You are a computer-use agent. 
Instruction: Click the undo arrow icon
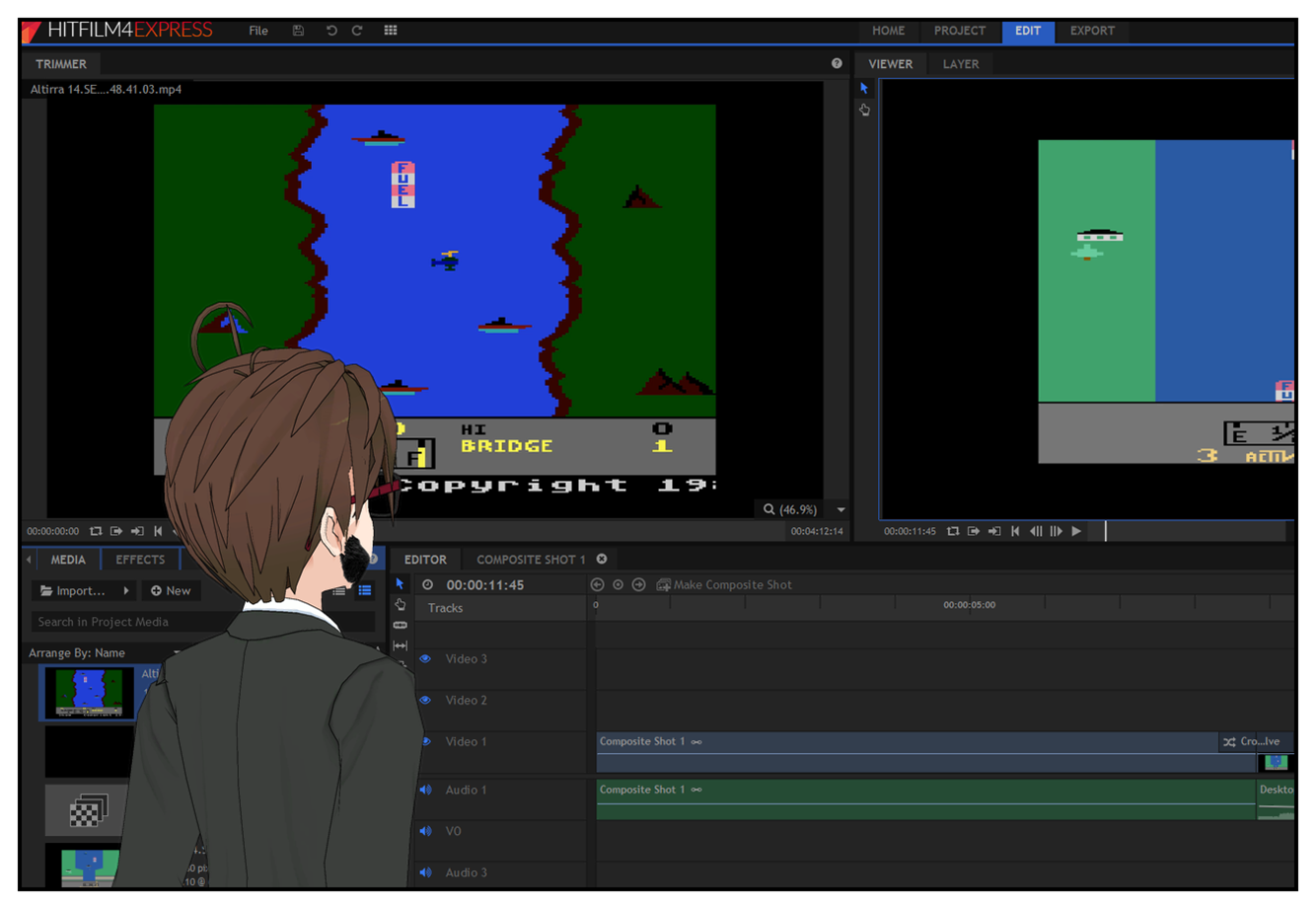tap(331, 31)
